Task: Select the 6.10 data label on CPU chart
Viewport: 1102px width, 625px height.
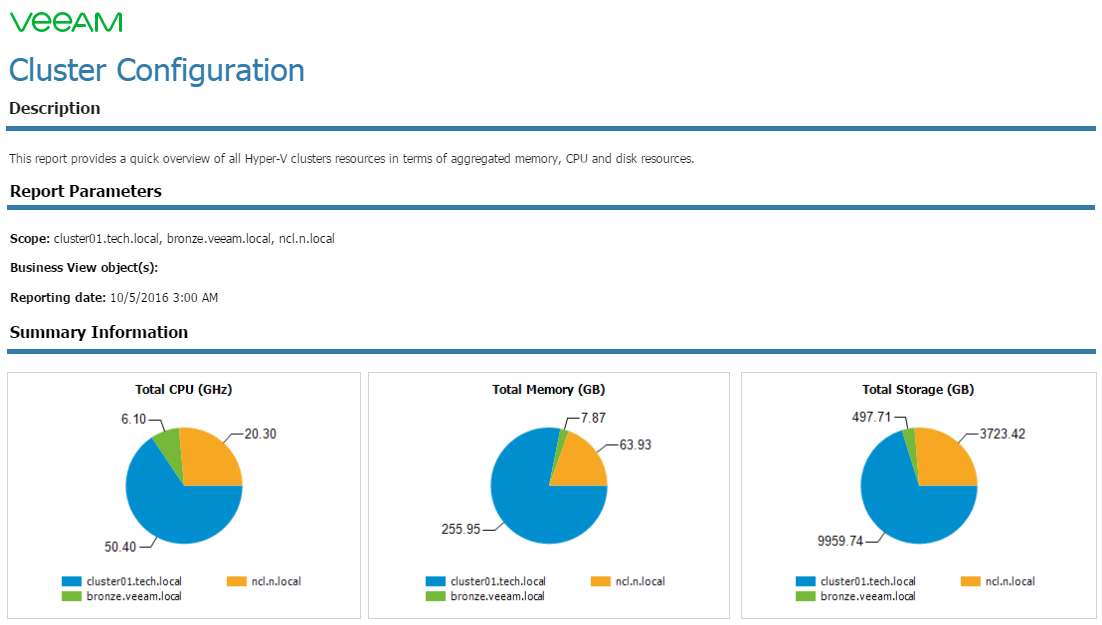Action: 134,419
